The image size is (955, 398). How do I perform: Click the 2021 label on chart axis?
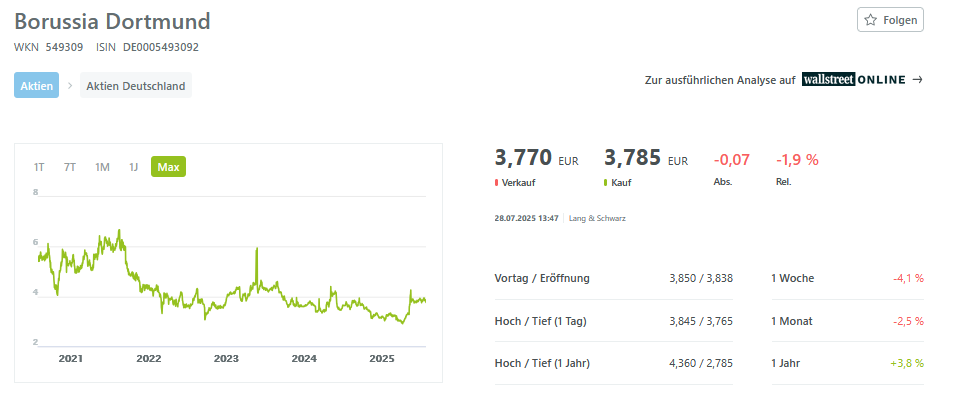click(x=71, y=358)
